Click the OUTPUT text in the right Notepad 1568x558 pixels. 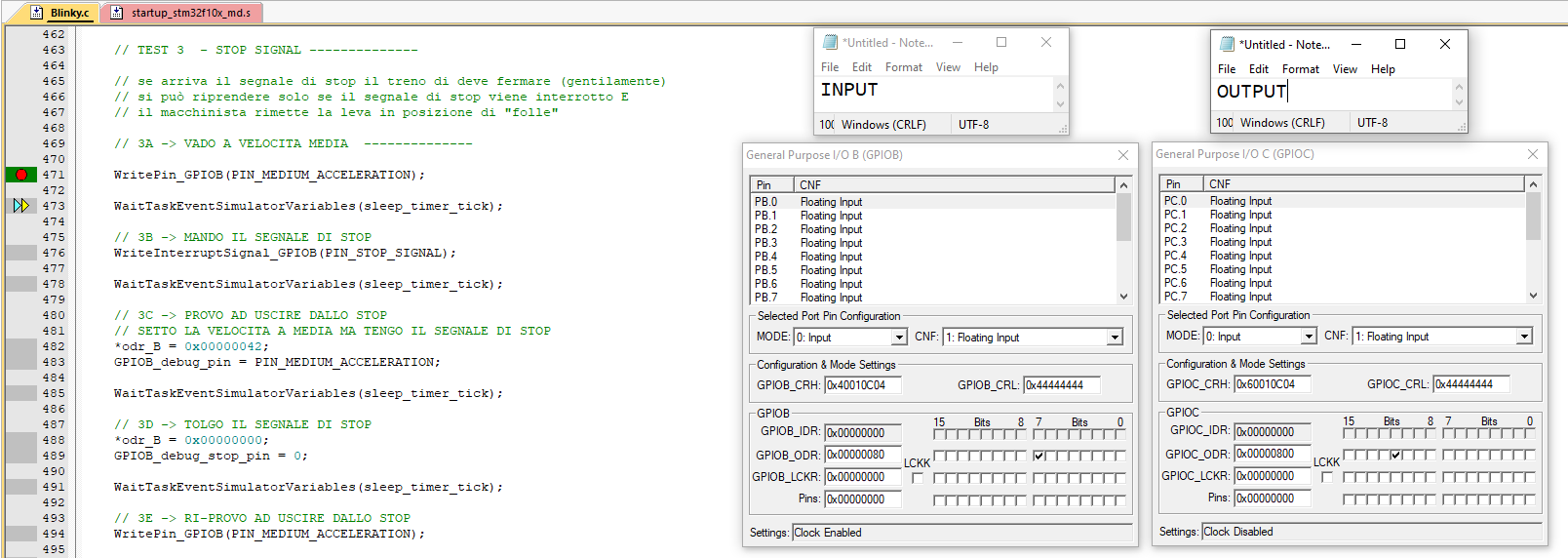coord(1251,92)
